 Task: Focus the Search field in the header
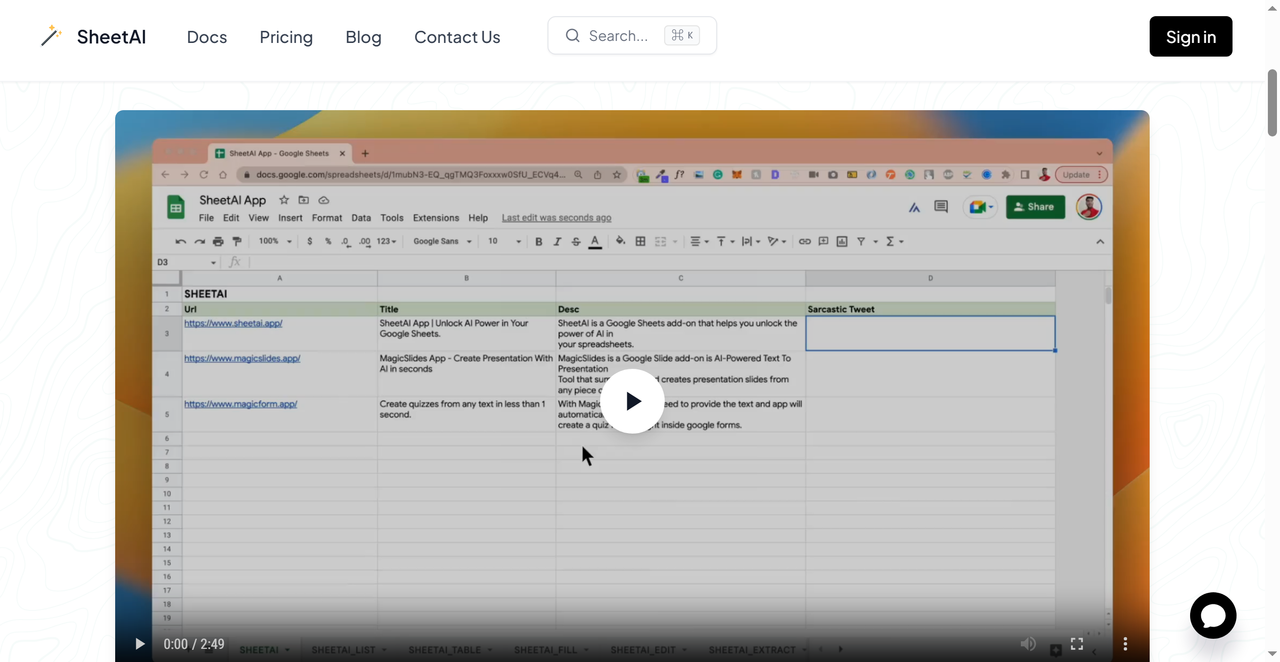[x=632, y=36]
